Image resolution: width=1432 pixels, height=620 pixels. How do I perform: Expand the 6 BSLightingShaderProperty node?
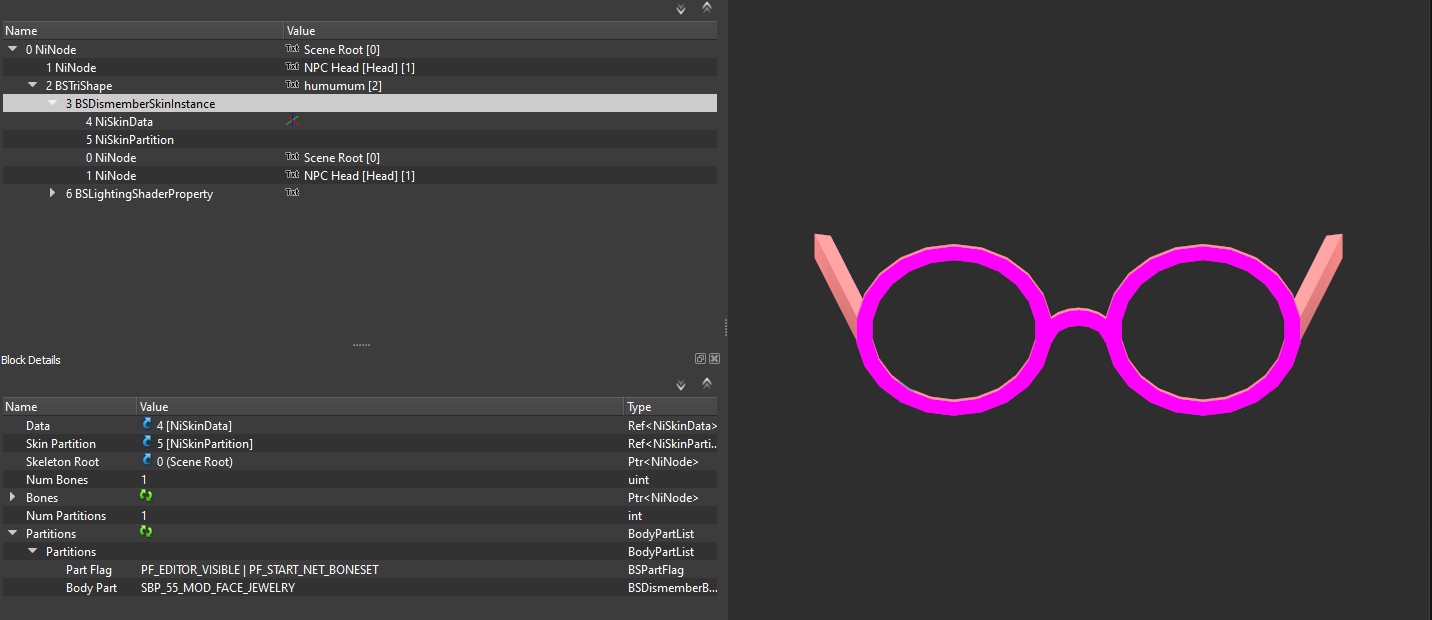coord(53,193)
